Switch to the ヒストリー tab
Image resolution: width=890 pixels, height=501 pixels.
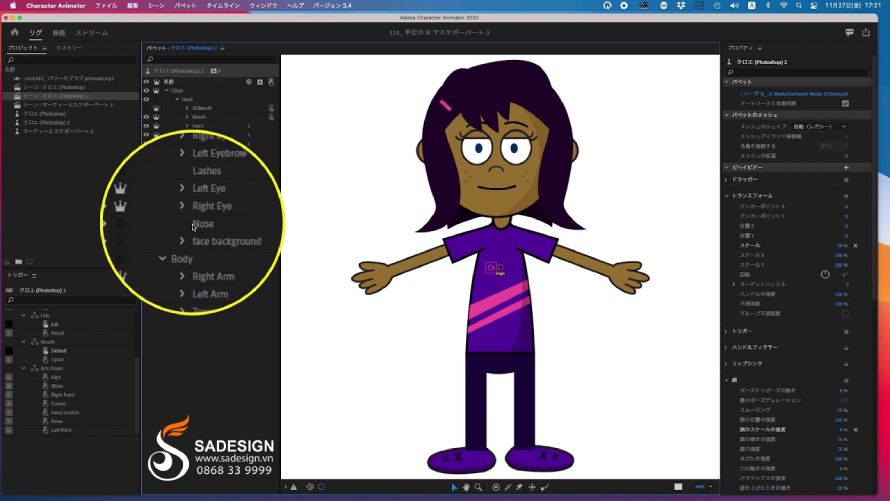pos(69,48)
